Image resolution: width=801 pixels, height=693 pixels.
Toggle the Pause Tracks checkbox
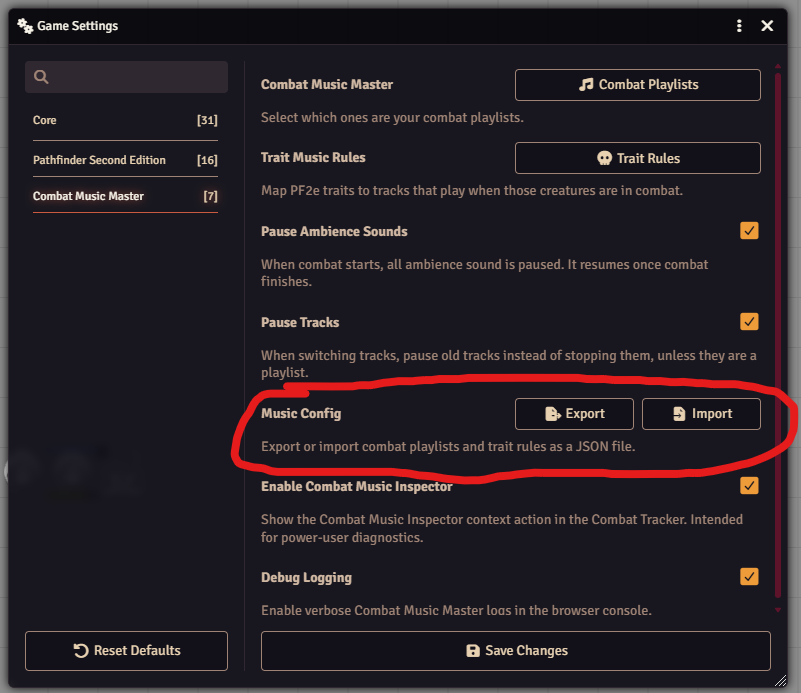(749, 322)
